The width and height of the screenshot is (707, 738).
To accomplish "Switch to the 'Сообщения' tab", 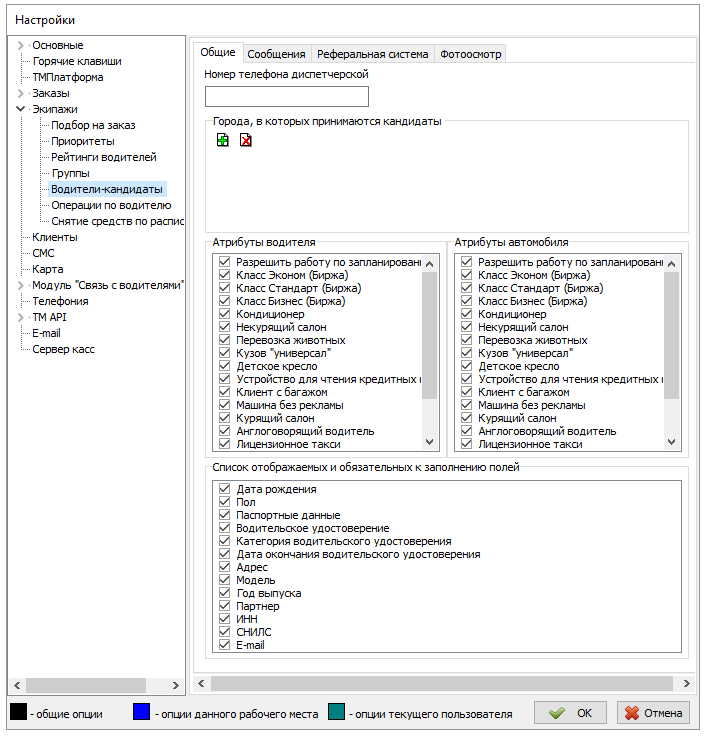I will pyautogui.click(x=277, y=54).
